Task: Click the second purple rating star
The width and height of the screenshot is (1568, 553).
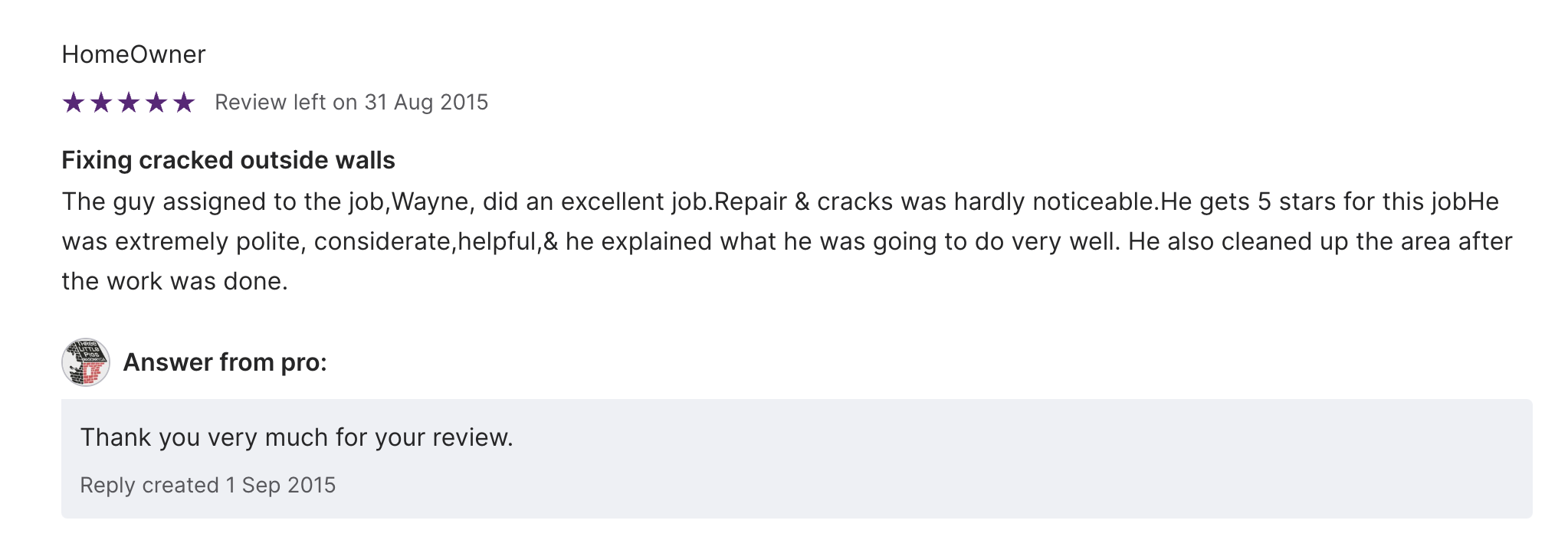Action: 101,102
